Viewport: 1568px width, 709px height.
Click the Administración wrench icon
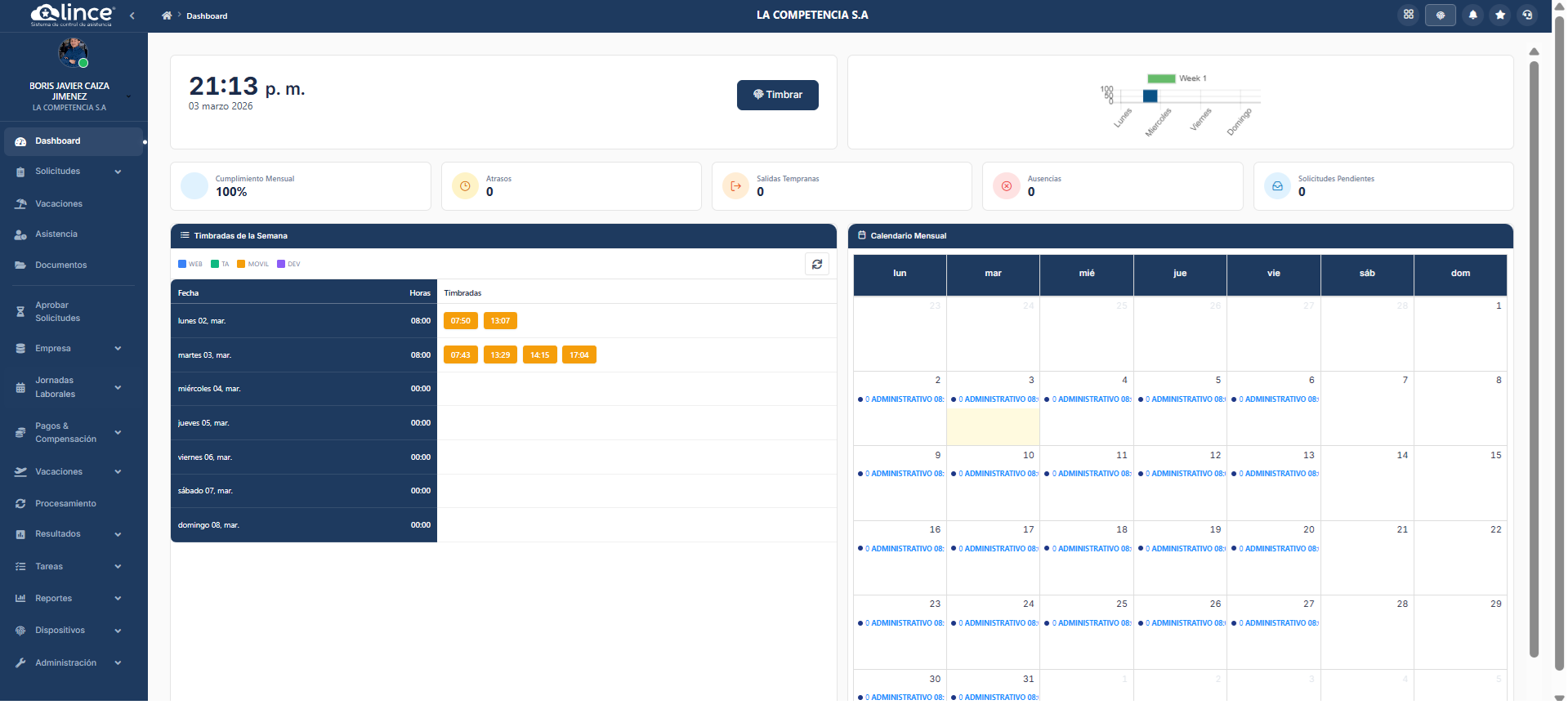(x=20, y=663)
